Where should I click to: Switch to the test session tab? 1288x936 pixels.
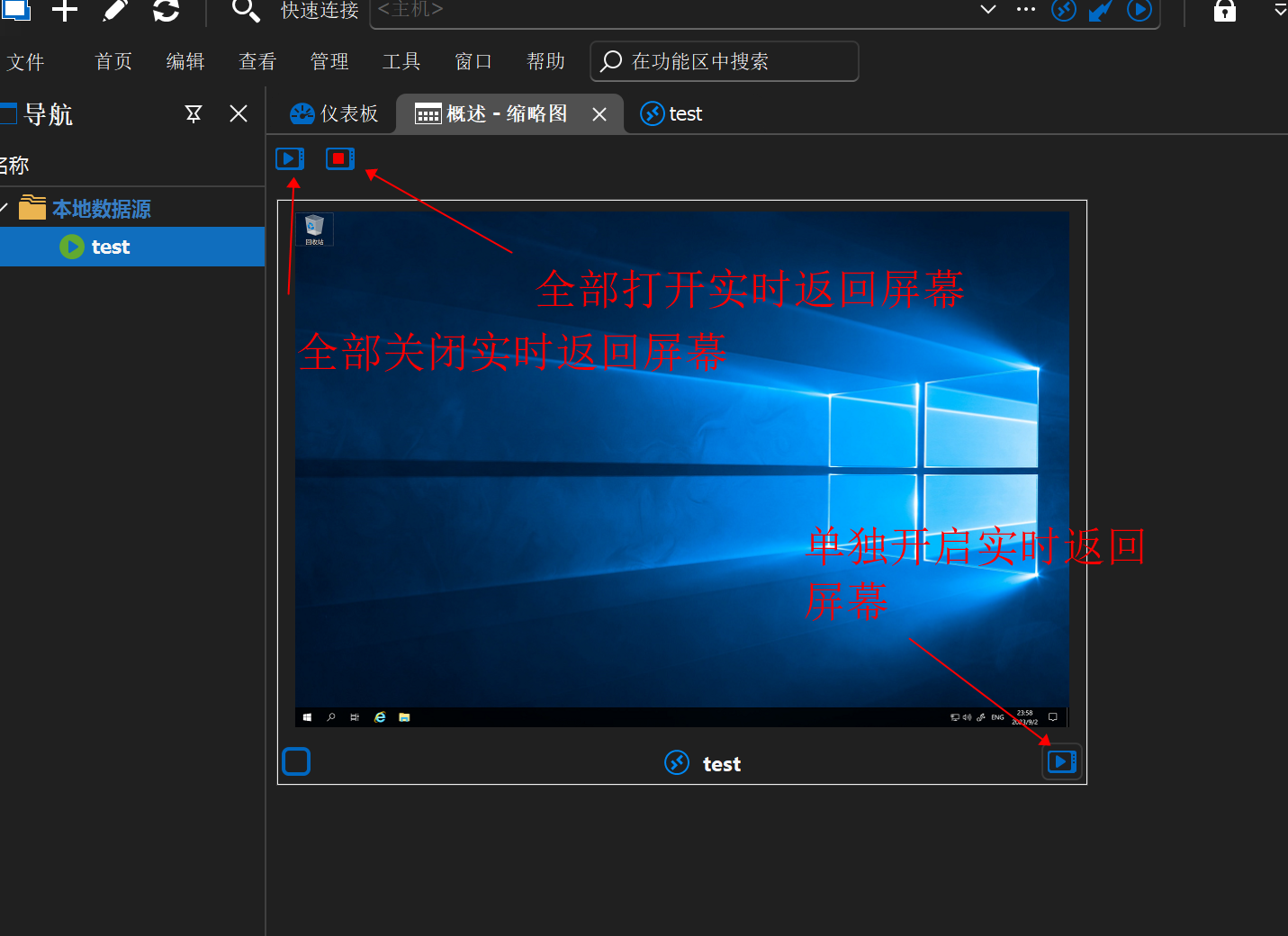click(x=671, y=113)
